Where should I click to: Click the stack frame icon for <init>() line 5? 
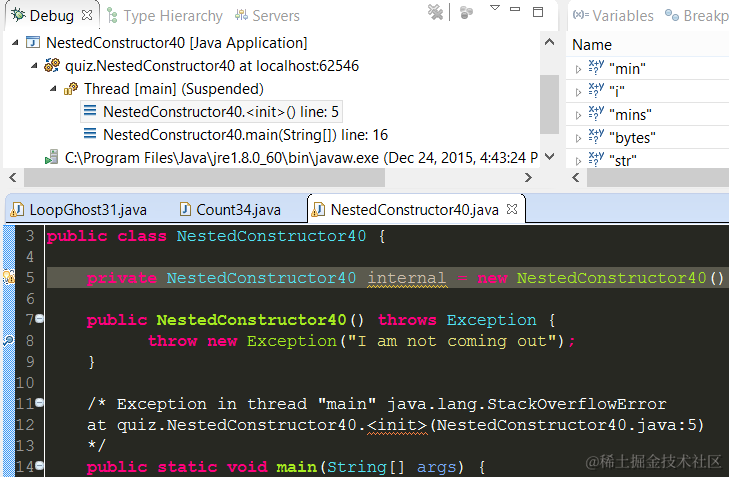point(90,111)
